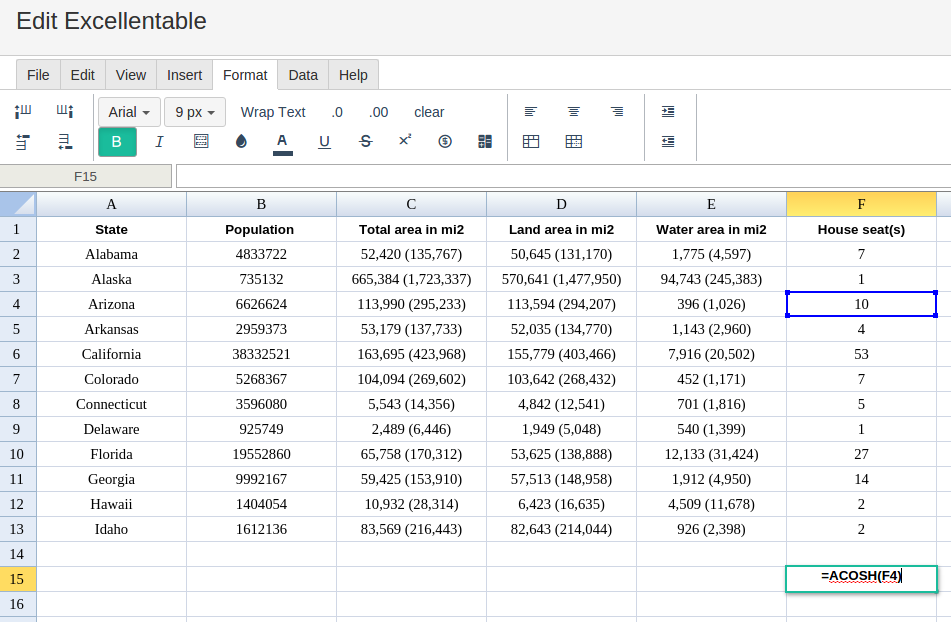
Task: Apply strikethrough to cell text
Action: 365,142
